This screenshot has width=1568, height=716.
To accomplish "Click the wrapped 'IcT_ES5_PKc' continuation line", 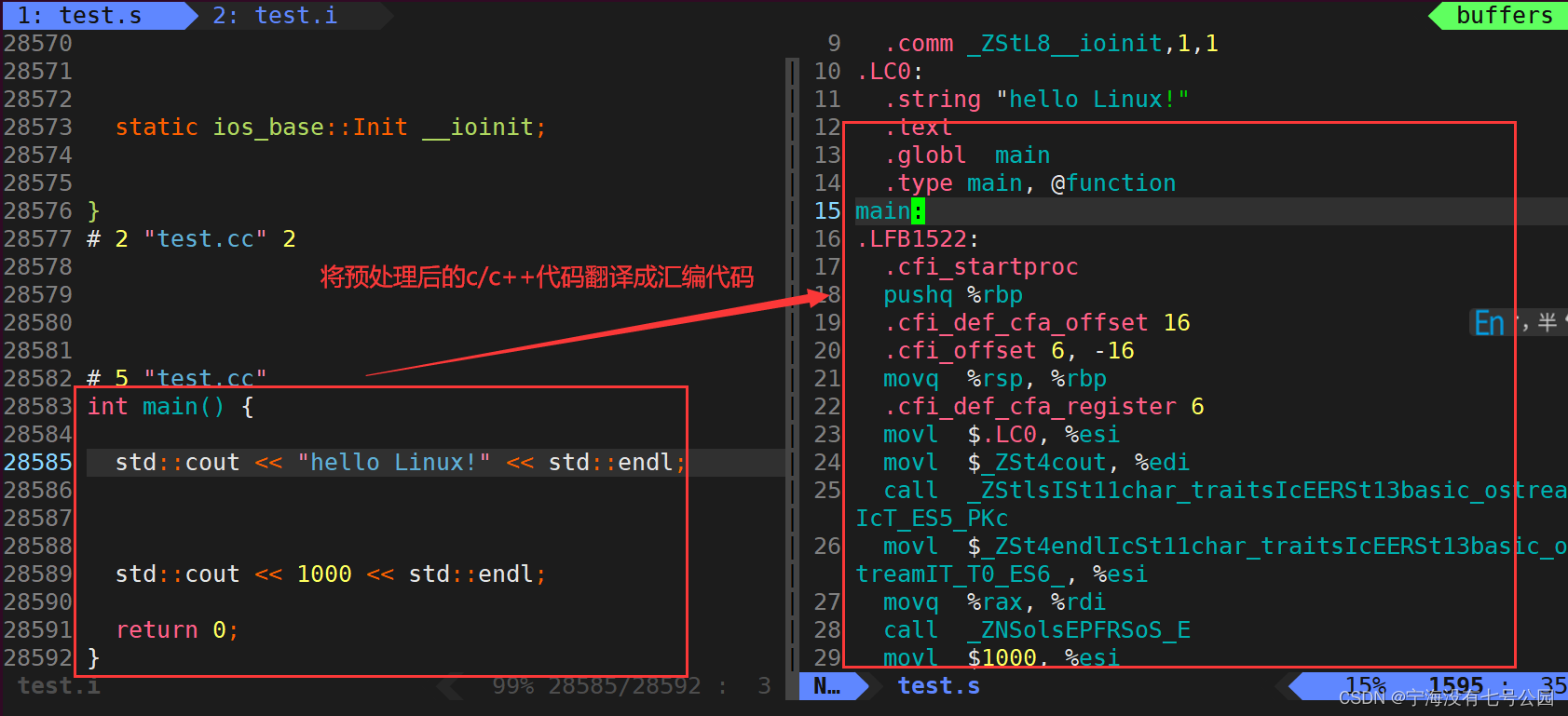I will point(932,519).
